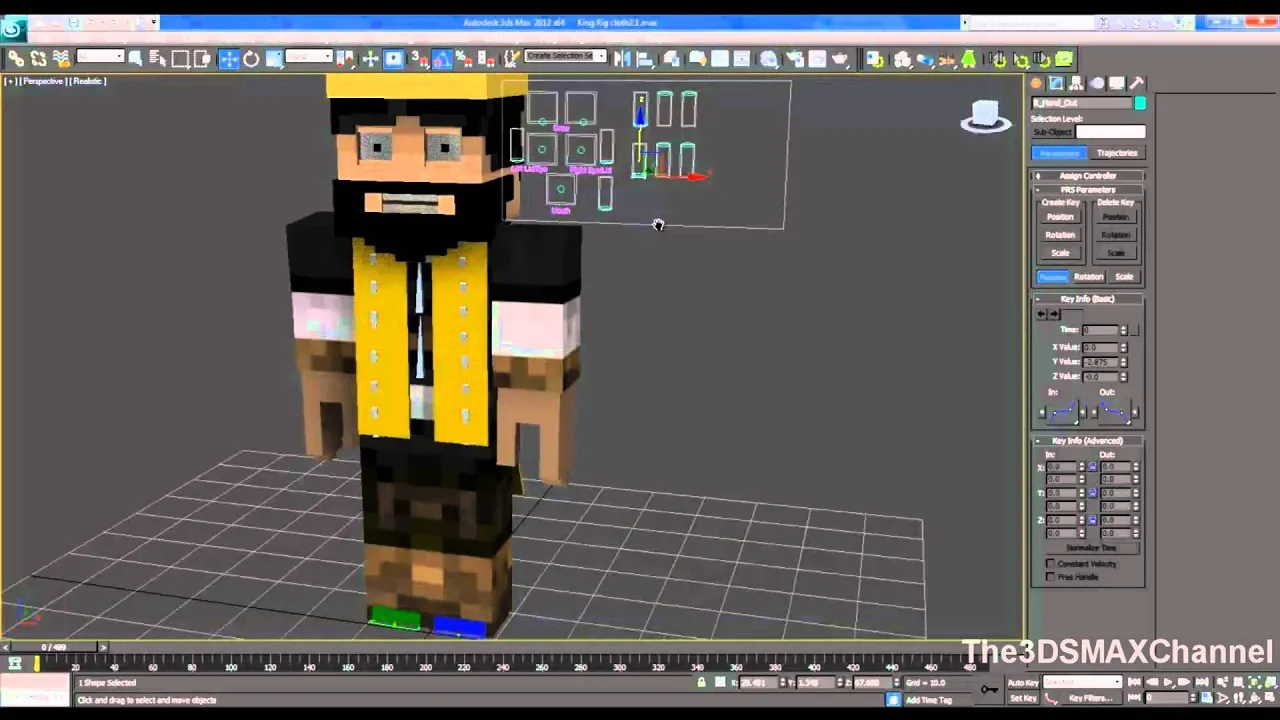Toggle Percent Snap
Screen dimensions: 1280x720
(465, 59)
